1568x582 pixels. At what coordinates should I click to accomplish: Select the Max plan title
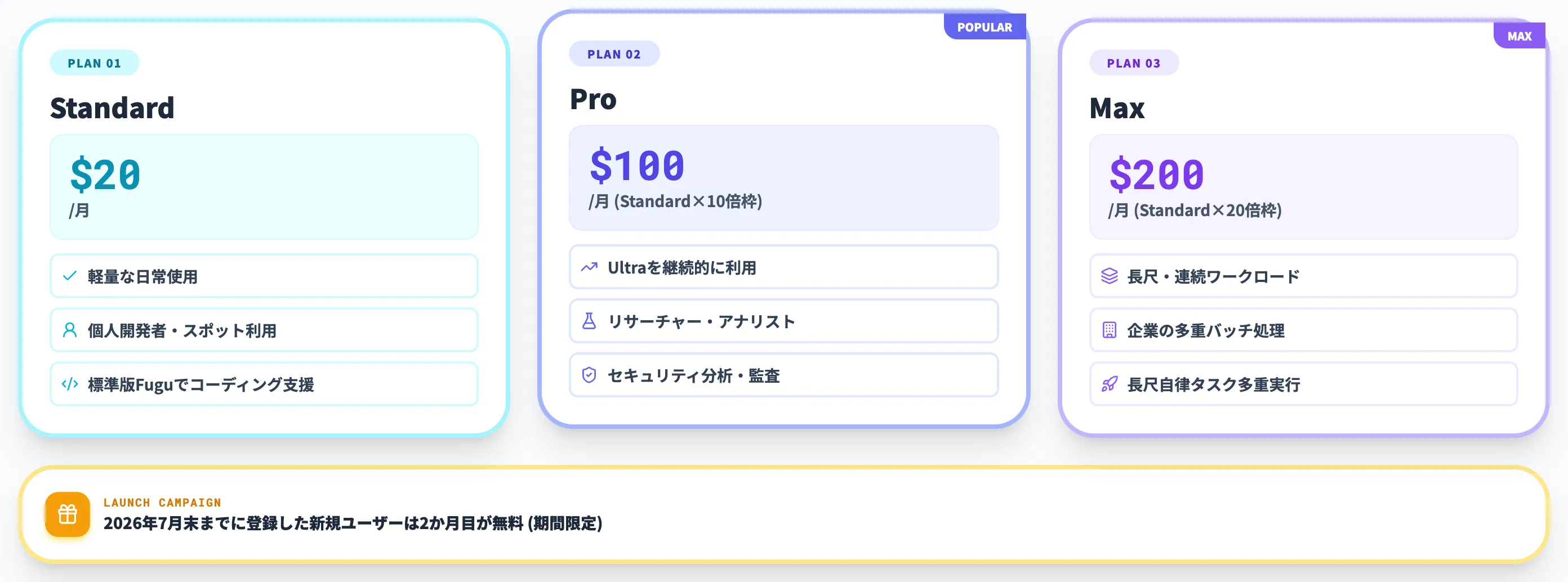(x=1116, y=108)
